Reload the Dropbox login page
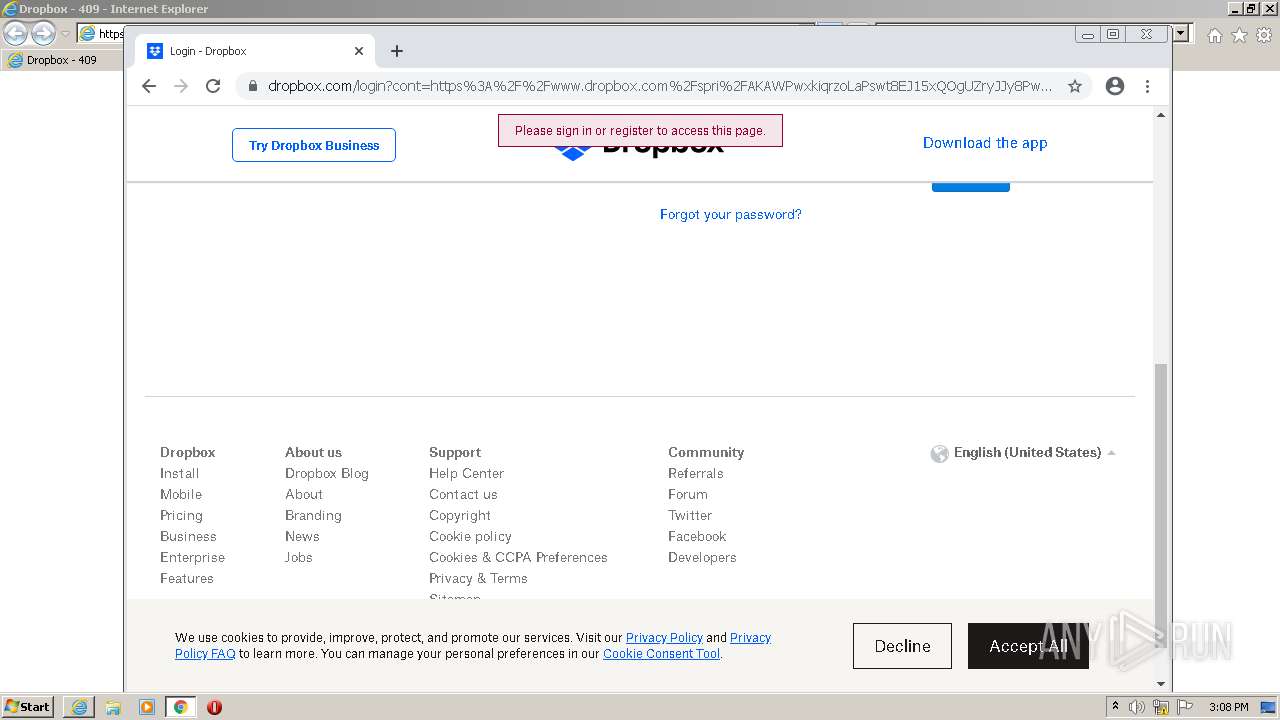Screen dimensions: 1280x720 click(213, 86)
